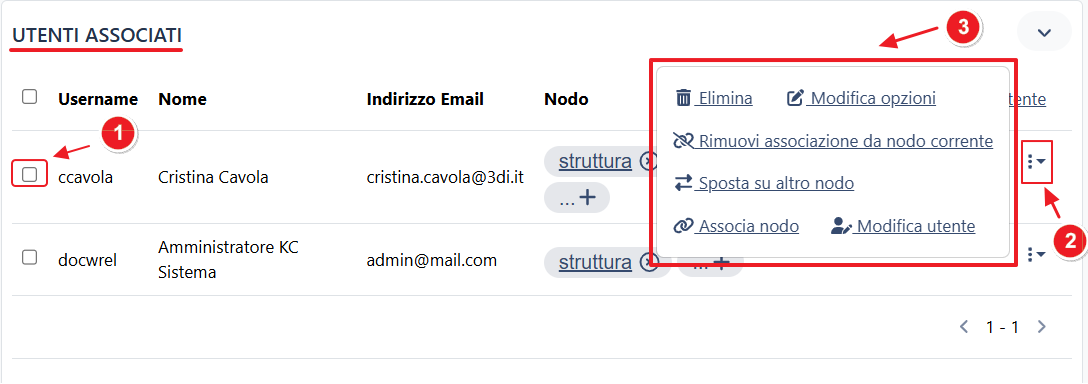1088x384 pixels.
Task: Remove struttura tag from ccavola row
Action: click(648, 162)
